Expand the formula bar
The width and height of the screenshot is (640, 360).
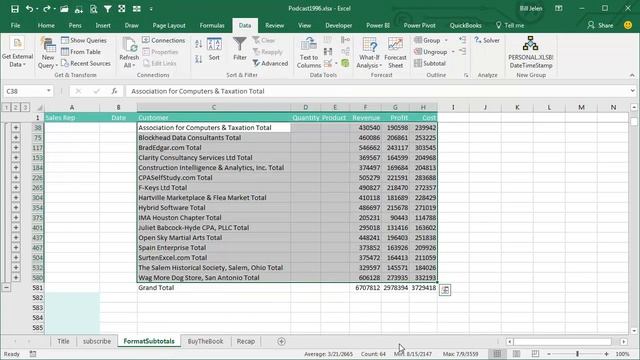click(632, 91)
